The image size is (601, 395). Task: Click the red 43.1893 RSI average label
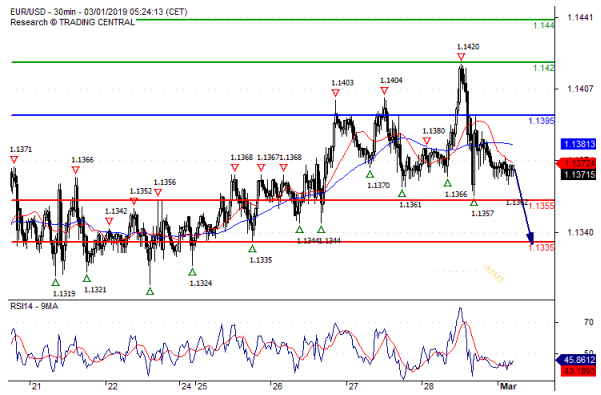tap(578, 371)
